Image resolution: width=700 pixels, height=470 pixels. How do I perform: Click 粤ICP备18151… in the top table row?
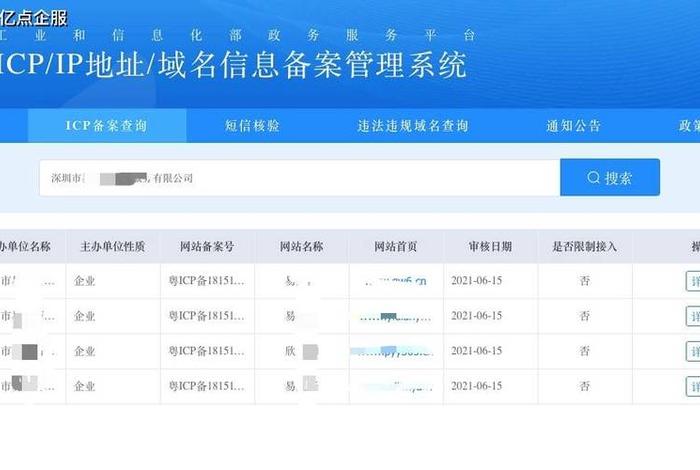click(x=206, y=281)
